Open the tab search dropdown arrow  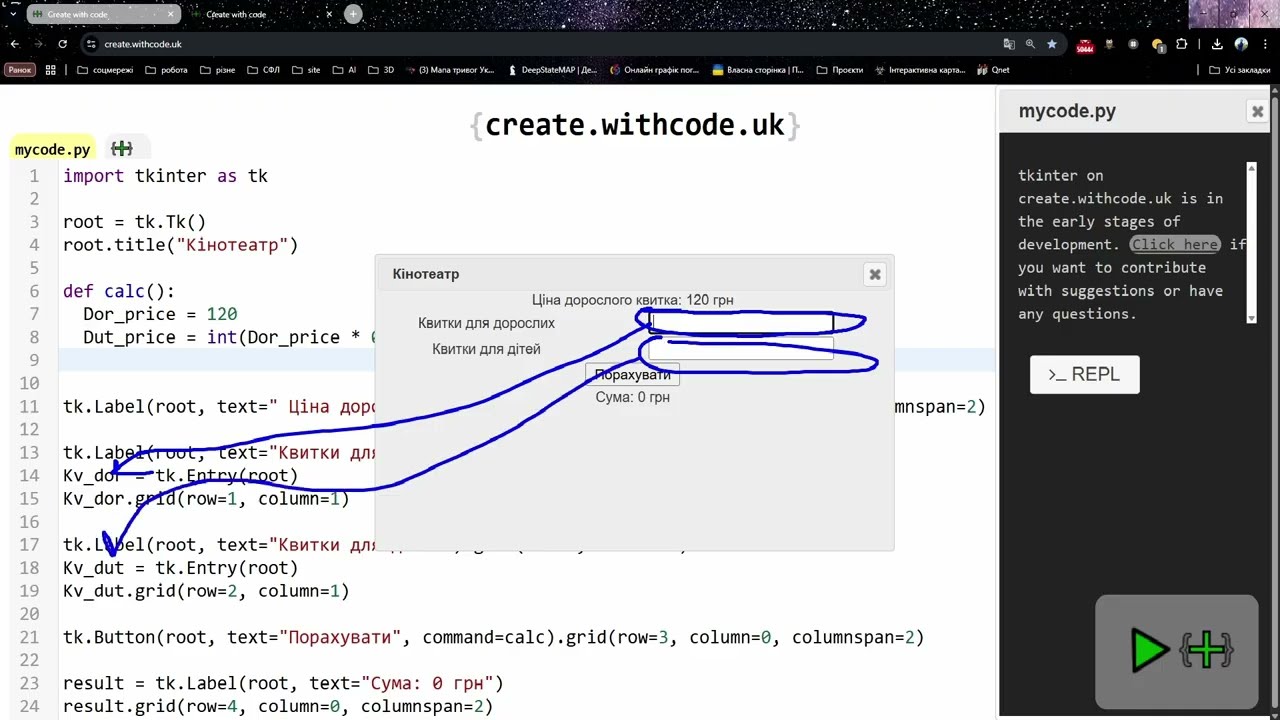(x=13, y=14)
